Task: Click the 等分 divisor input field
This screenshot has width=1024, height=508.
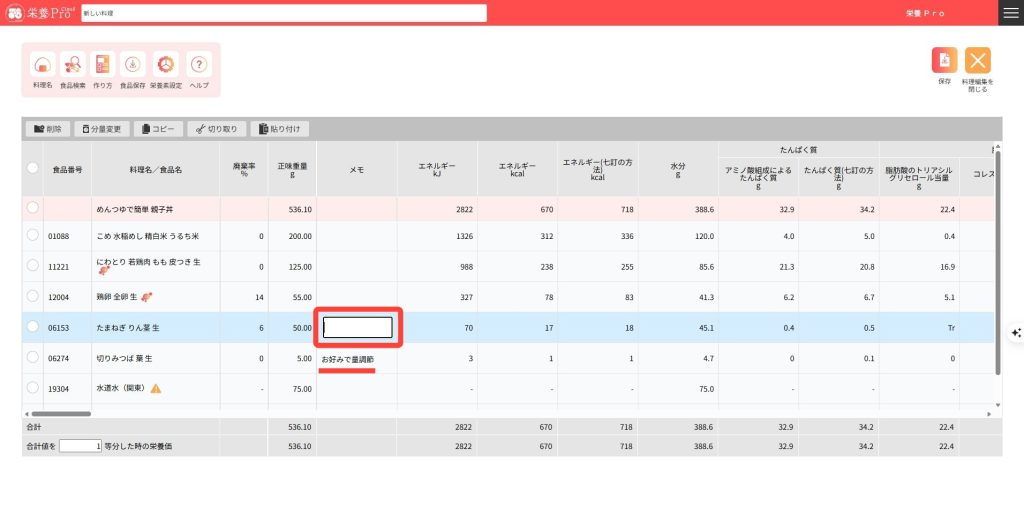Action: coord(80,447)
